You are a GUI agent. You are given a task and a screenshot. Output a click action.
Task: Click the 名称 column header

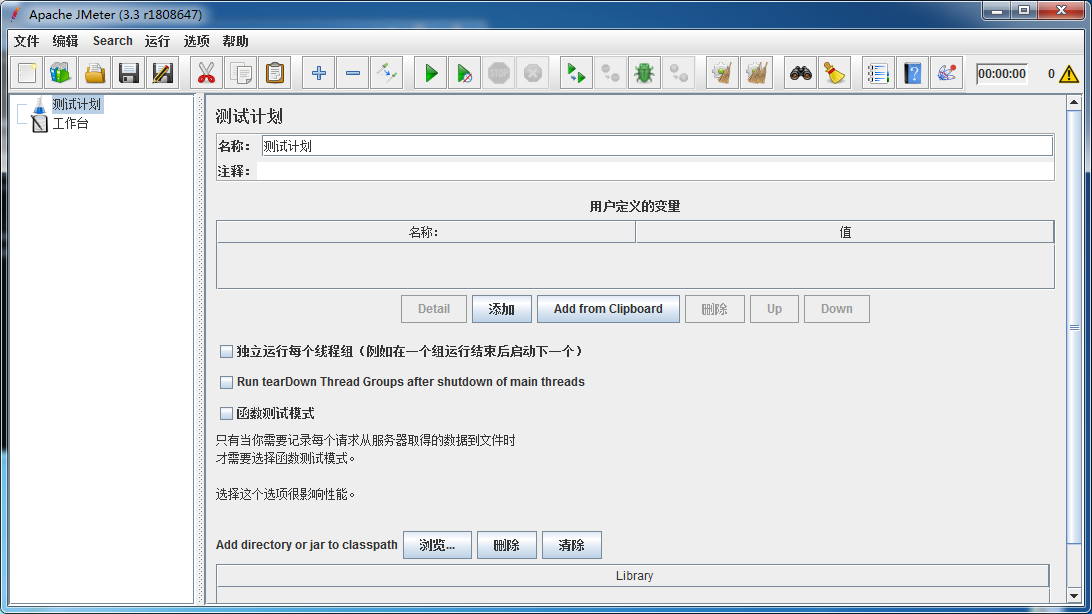pos(426,233)
